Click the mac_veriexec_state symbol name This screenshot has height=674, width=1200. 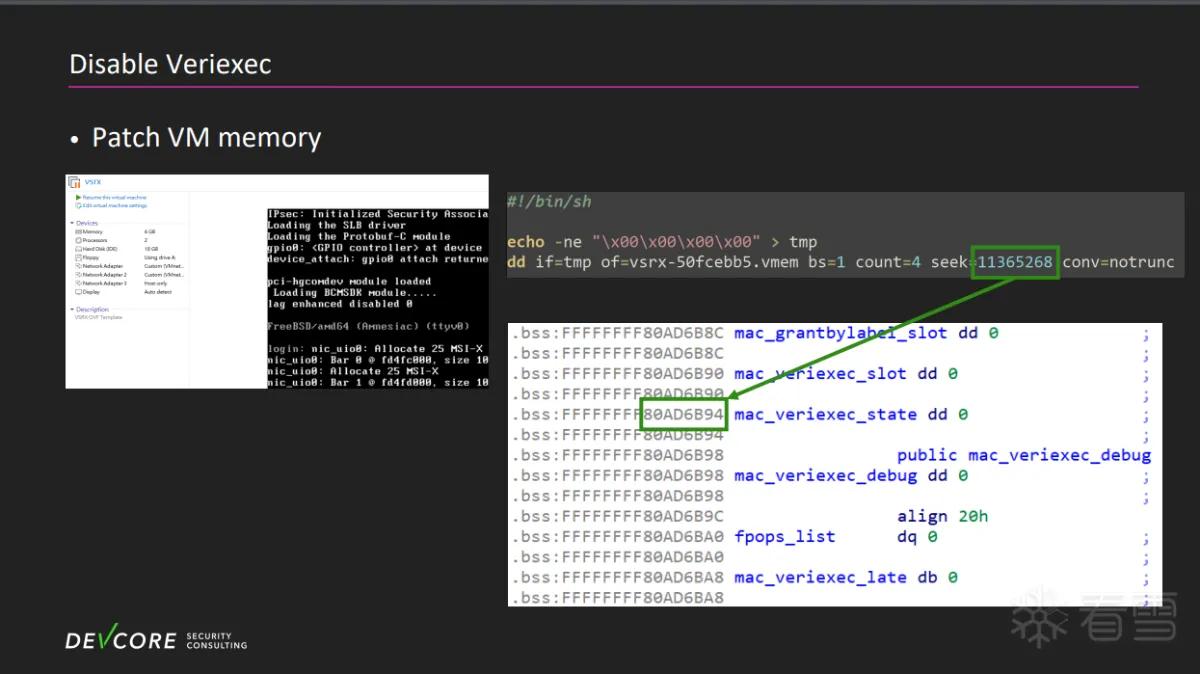[x=825, y=414]
